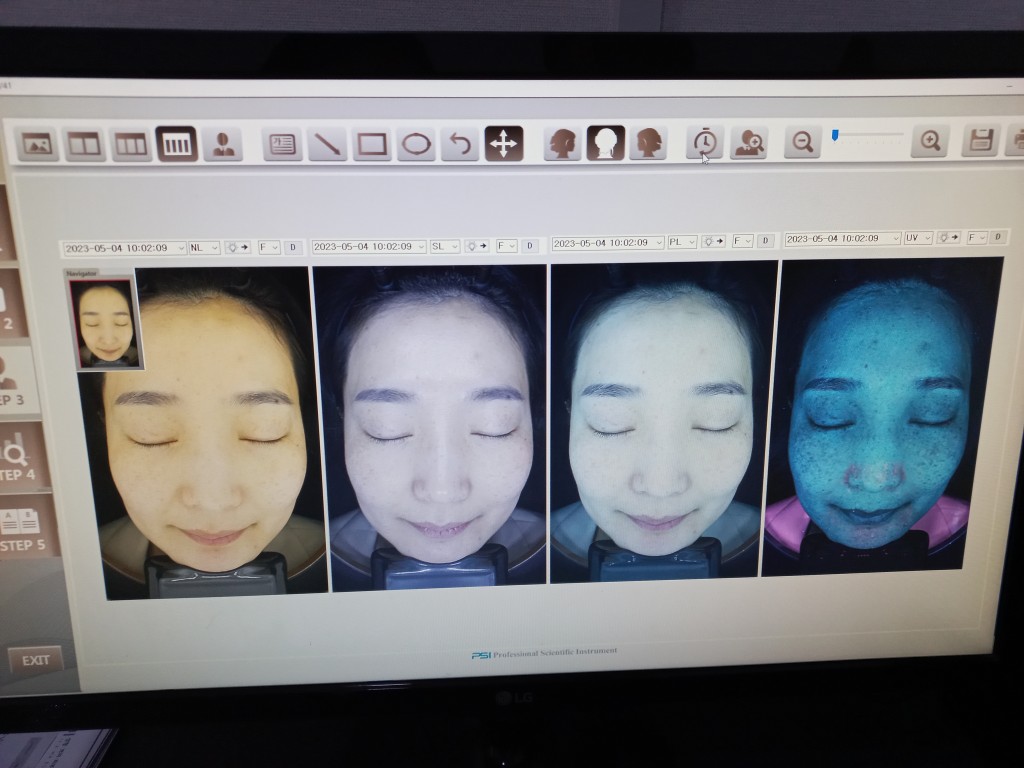Click the zoom in magnifier
Image resolution: width=1024 pixels, height=768 pixels.
(x=930, y=140)
